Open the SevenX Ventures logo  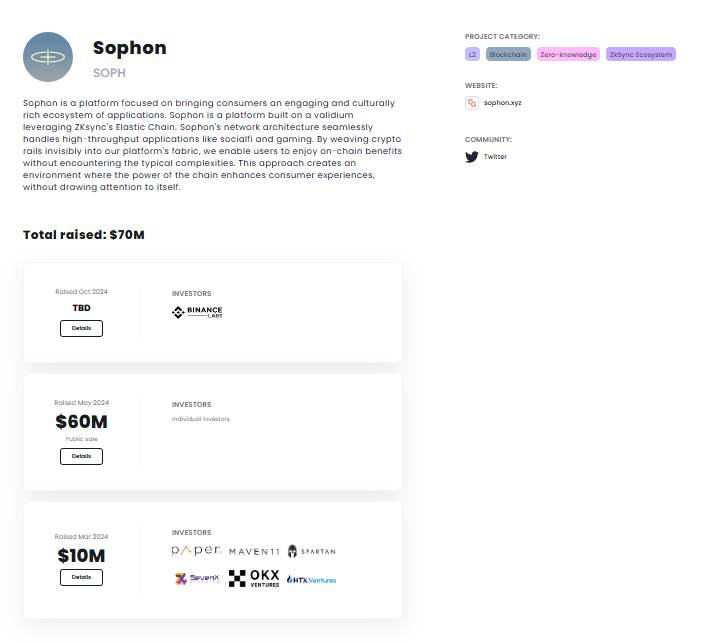point(197,578)
